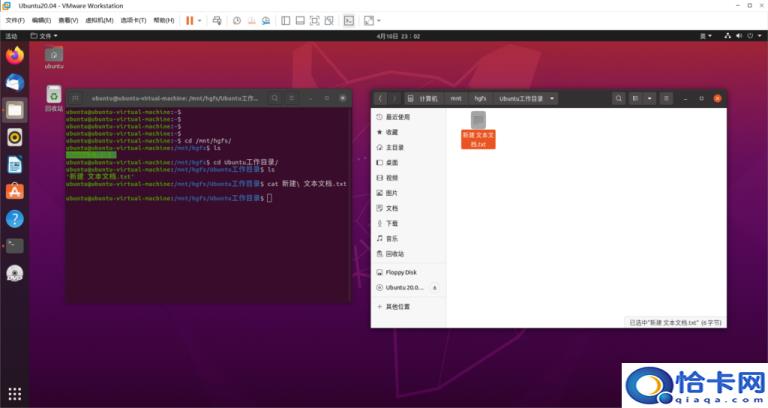Launch Thunderbird mail from the dock
Image resolution: width=768 pixels, height=408 pixels.
[14, 83]
